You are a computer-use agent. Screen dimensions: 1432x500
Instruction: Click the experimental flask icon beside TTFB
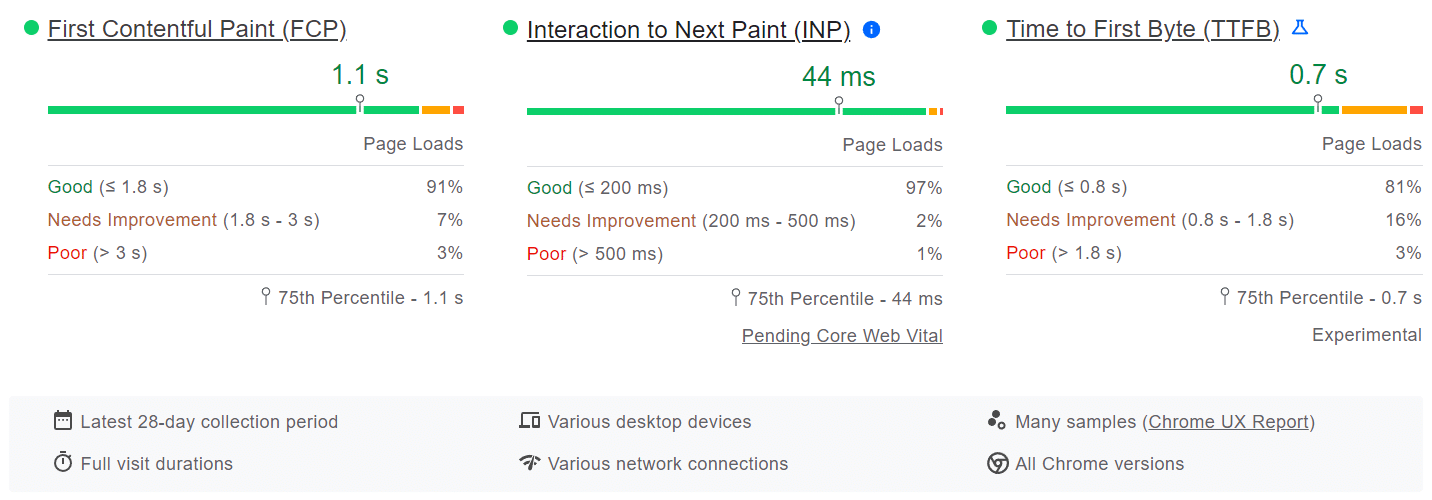(1299, 28)
